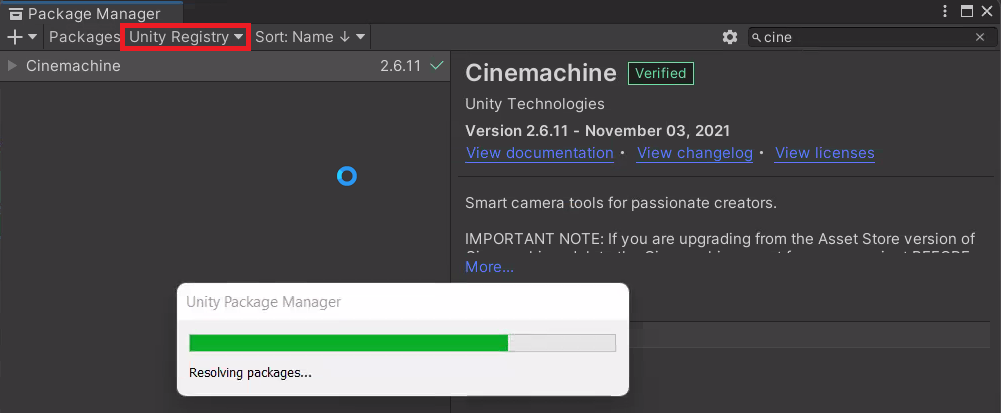Click the Resolving packages... status text
Image resolution: width=1001 pixels, height=413 pixels.
click(x=250, y=373)
